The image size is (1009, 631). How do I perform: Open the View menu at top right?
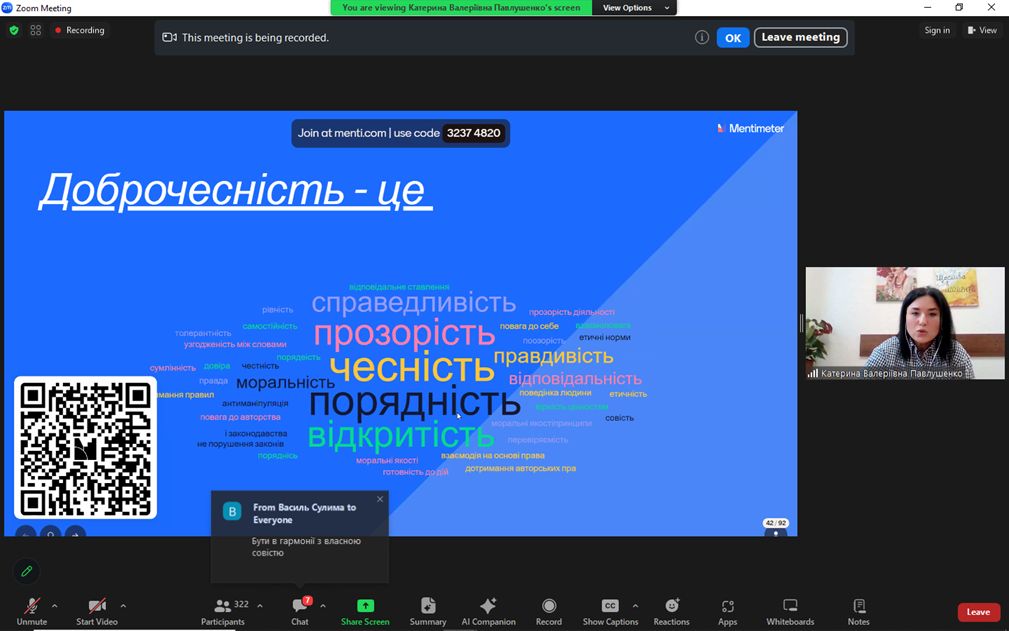pyautogui.click(x=982, y=30)
